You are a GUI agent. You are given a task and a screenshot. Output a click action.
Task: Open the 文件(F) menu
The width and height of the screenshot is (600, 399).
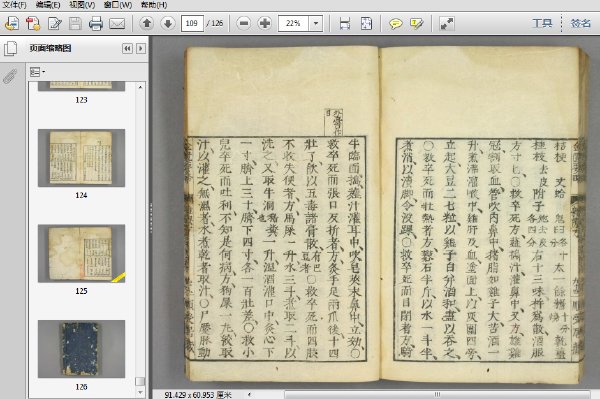tap(15, 5)
